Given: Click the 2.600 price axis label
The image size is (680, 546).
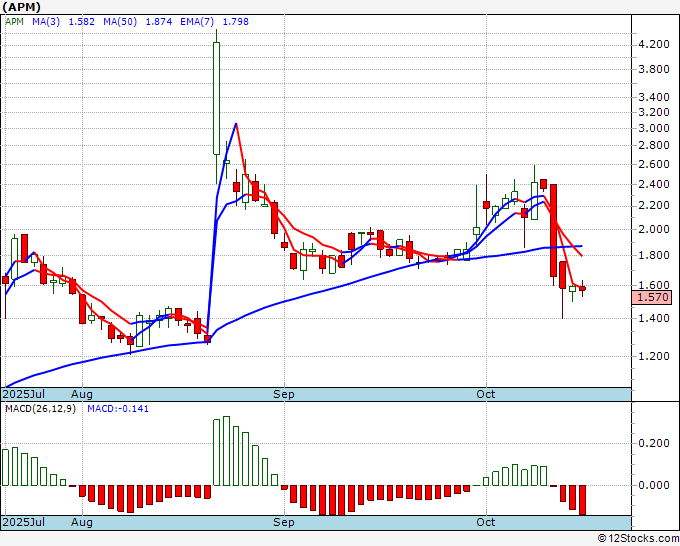Looking at the screenshot, I should (654, 164).
